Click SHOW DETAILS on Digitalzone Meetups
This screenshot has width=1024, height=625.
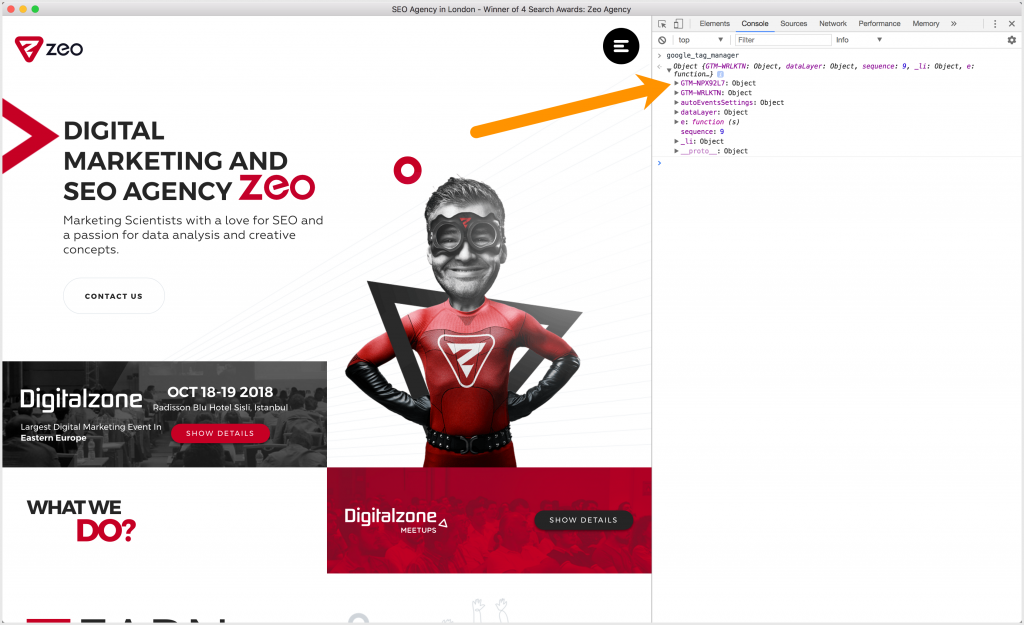coord(583,520)
